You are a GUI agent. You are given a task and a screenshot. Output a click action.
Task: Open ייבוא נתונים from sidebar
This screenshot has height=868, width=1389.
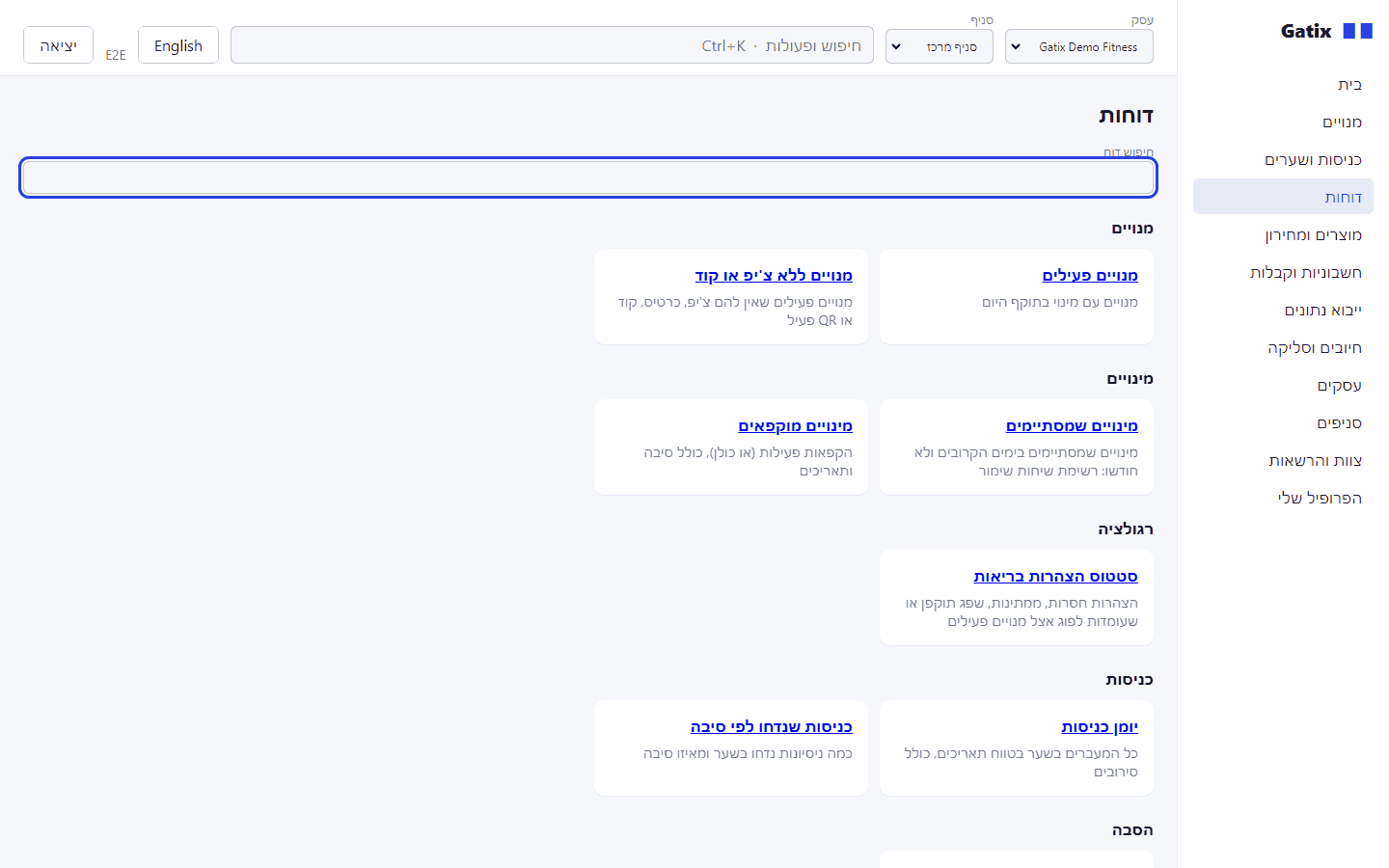[1283, 311]
